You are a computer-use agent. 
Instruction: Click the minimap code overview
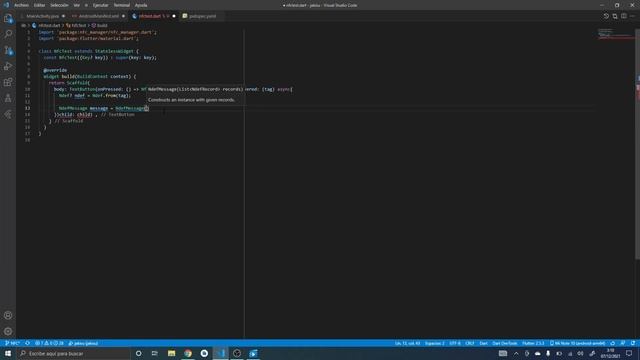(x=615, y=33)
